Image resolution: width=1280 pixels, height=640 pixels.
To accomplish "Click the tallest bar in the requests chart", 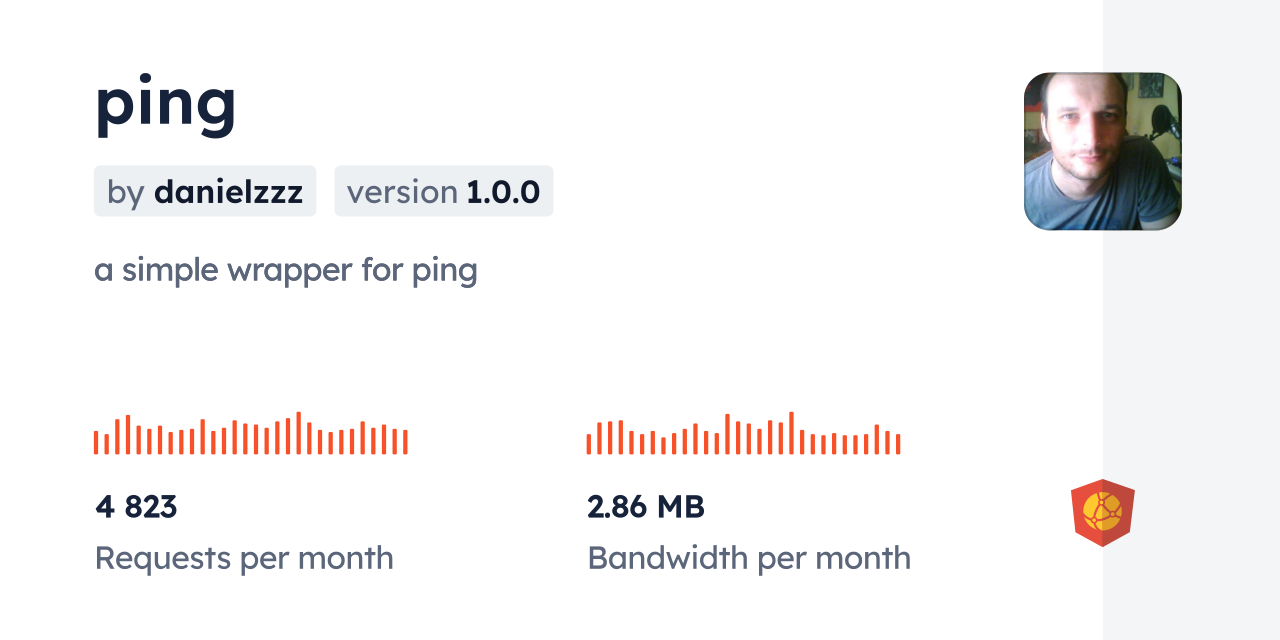I will [x=298, y=434].
